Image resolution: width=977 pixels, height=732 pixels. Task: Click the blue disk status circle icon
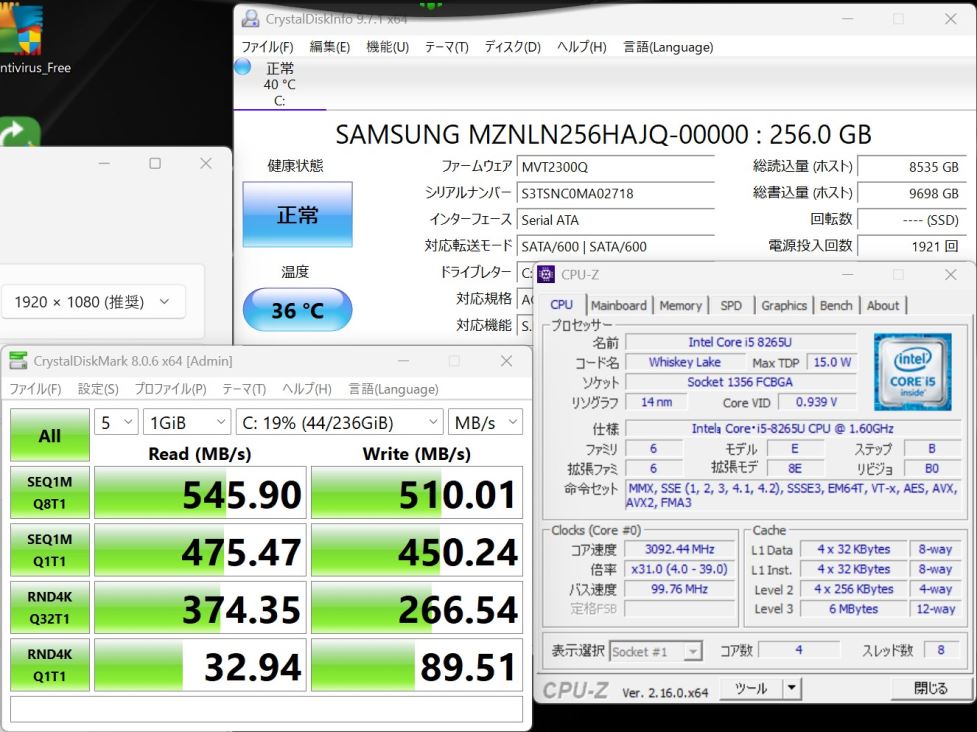pyautogui.click(x=243, y=67)
